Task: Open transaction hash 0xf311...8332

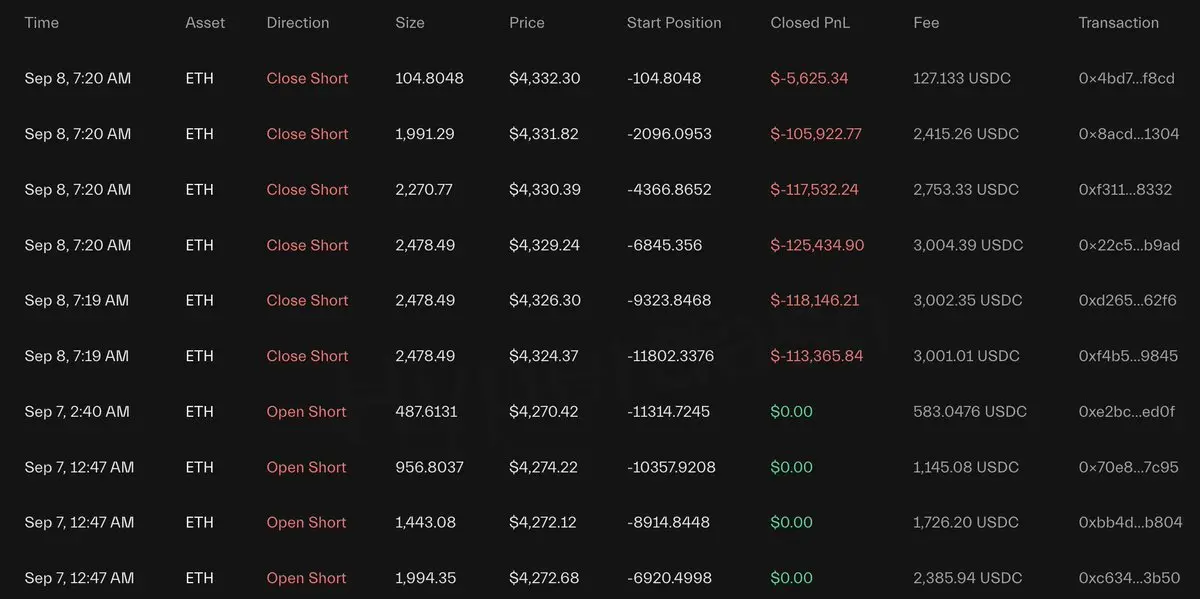Action: [x=1125, y=189]
